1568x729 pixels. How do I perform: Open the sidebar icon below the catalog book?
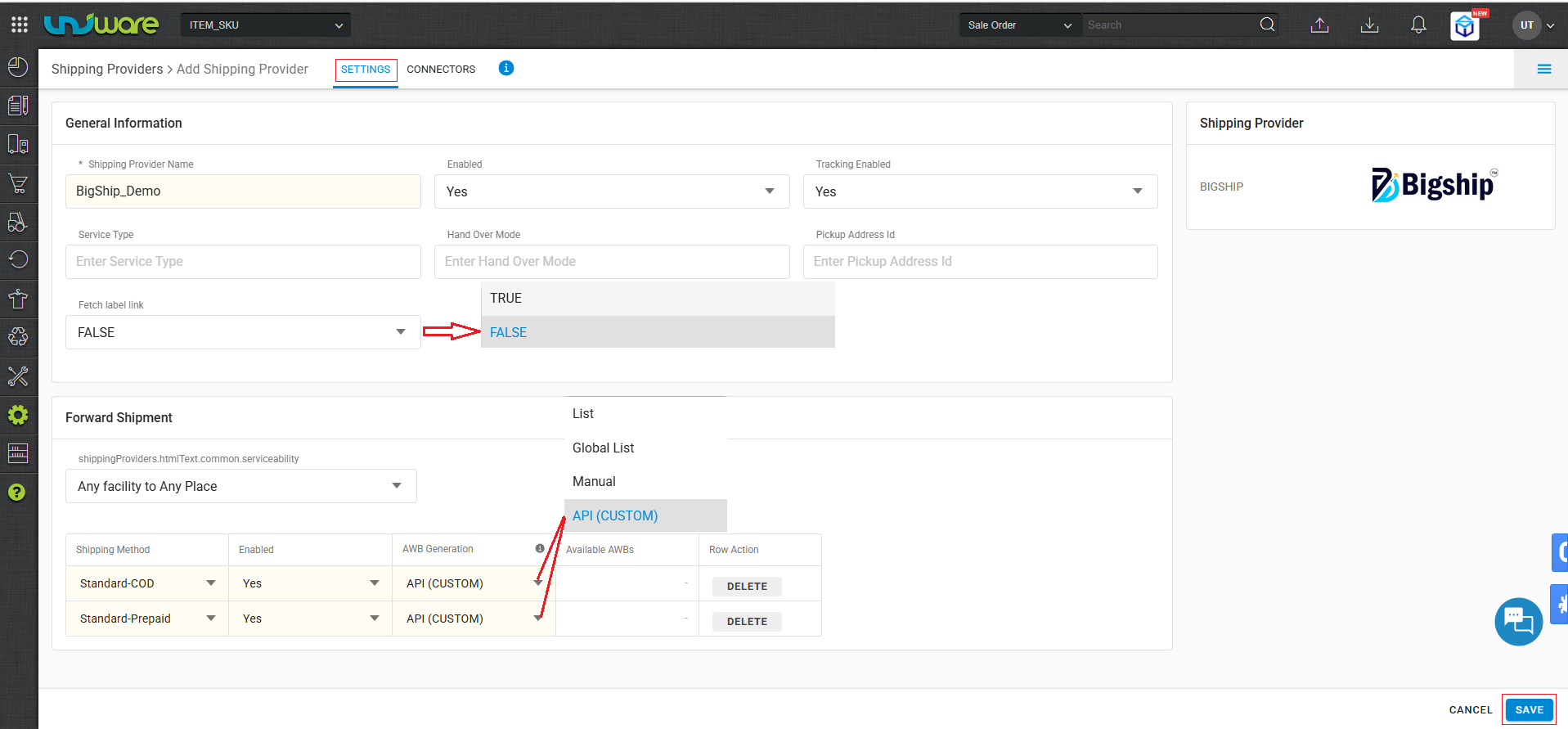click(x=18, y=145)
